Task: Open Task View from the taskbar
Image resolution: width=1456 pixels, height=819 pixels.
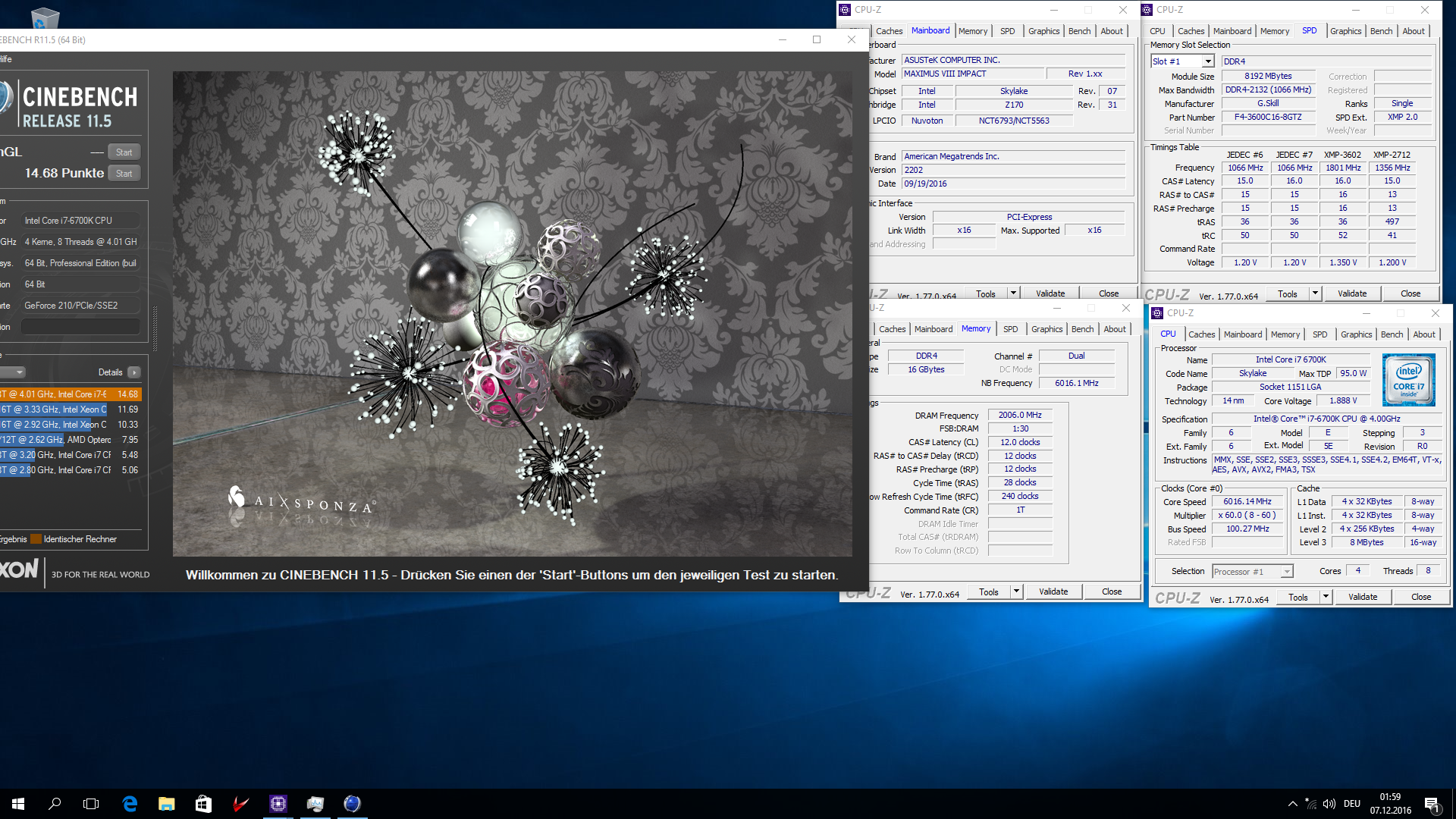Action: coord(91,804)
